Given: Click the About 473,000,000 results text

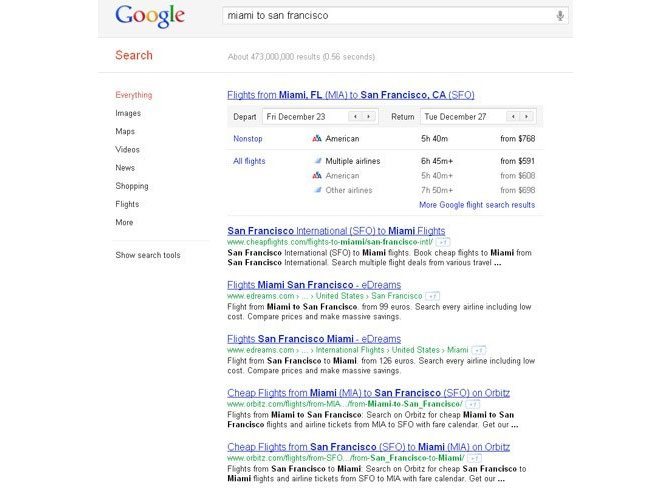Looking at the screenshot, I should [301, 57].
